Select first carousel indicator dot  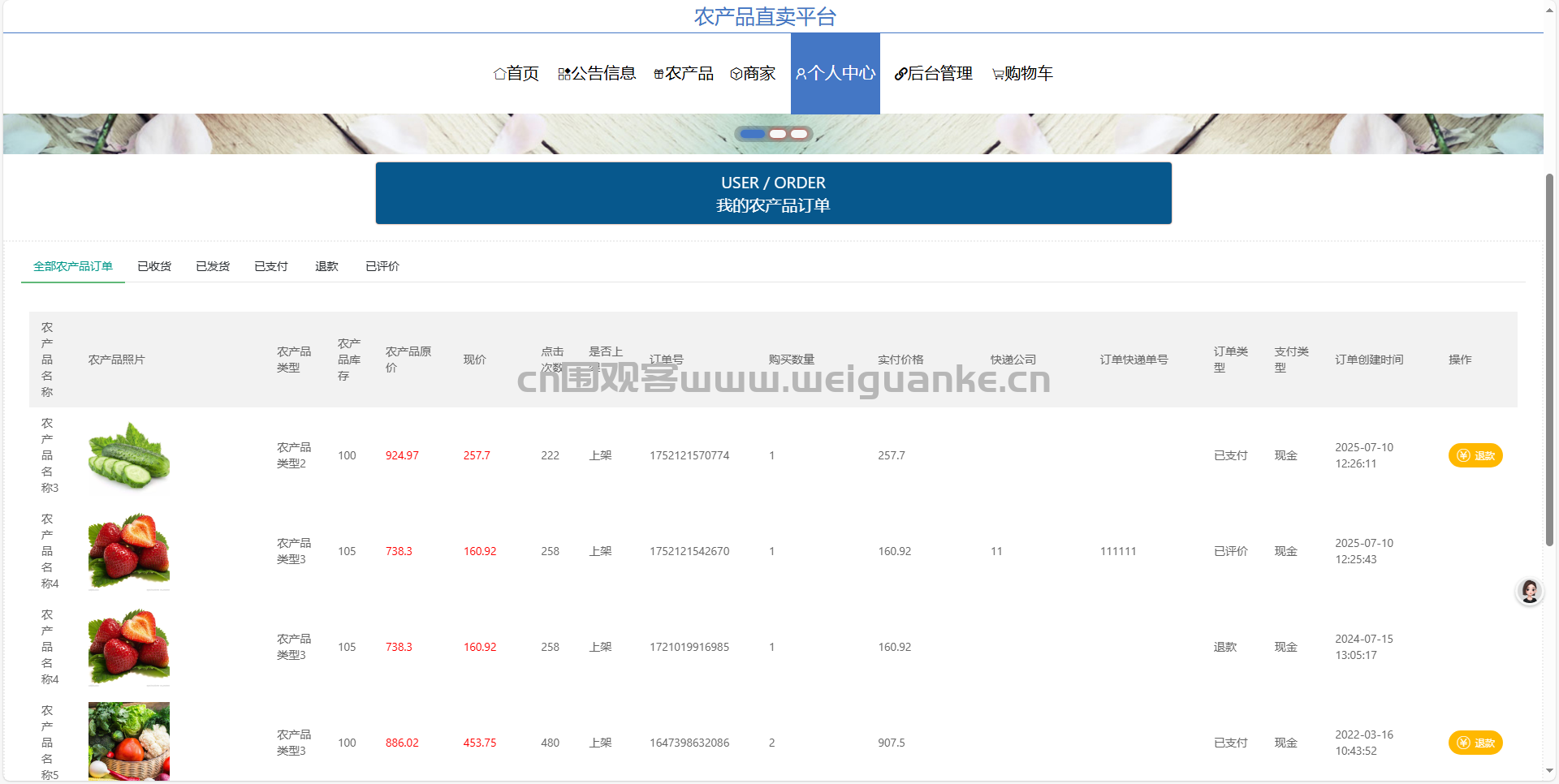(753, 134)
